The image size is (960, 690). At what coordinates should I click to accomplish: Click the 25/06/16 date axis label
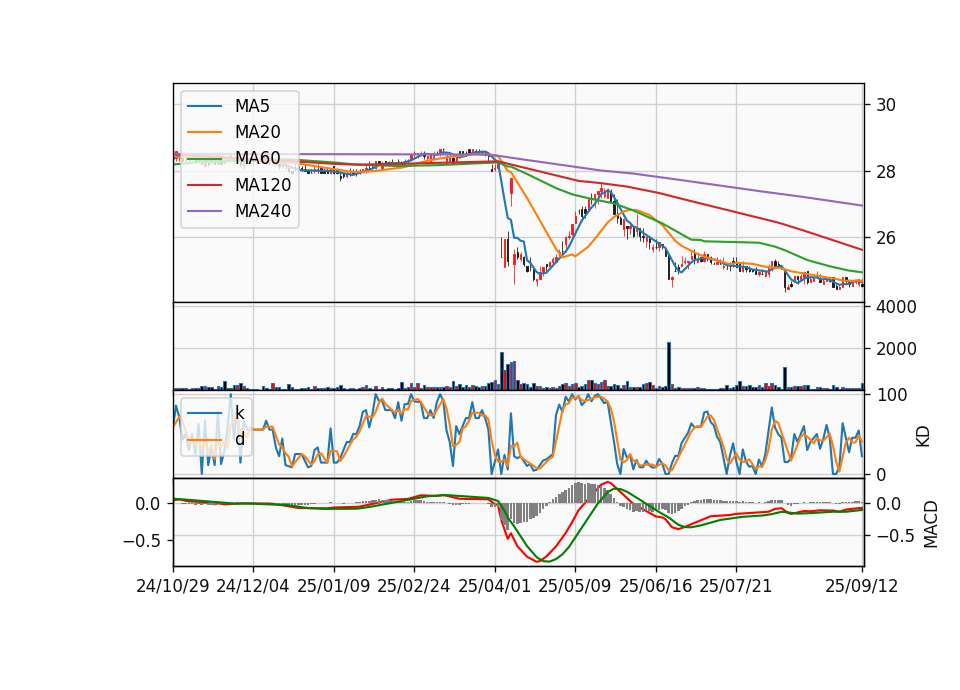656,586
